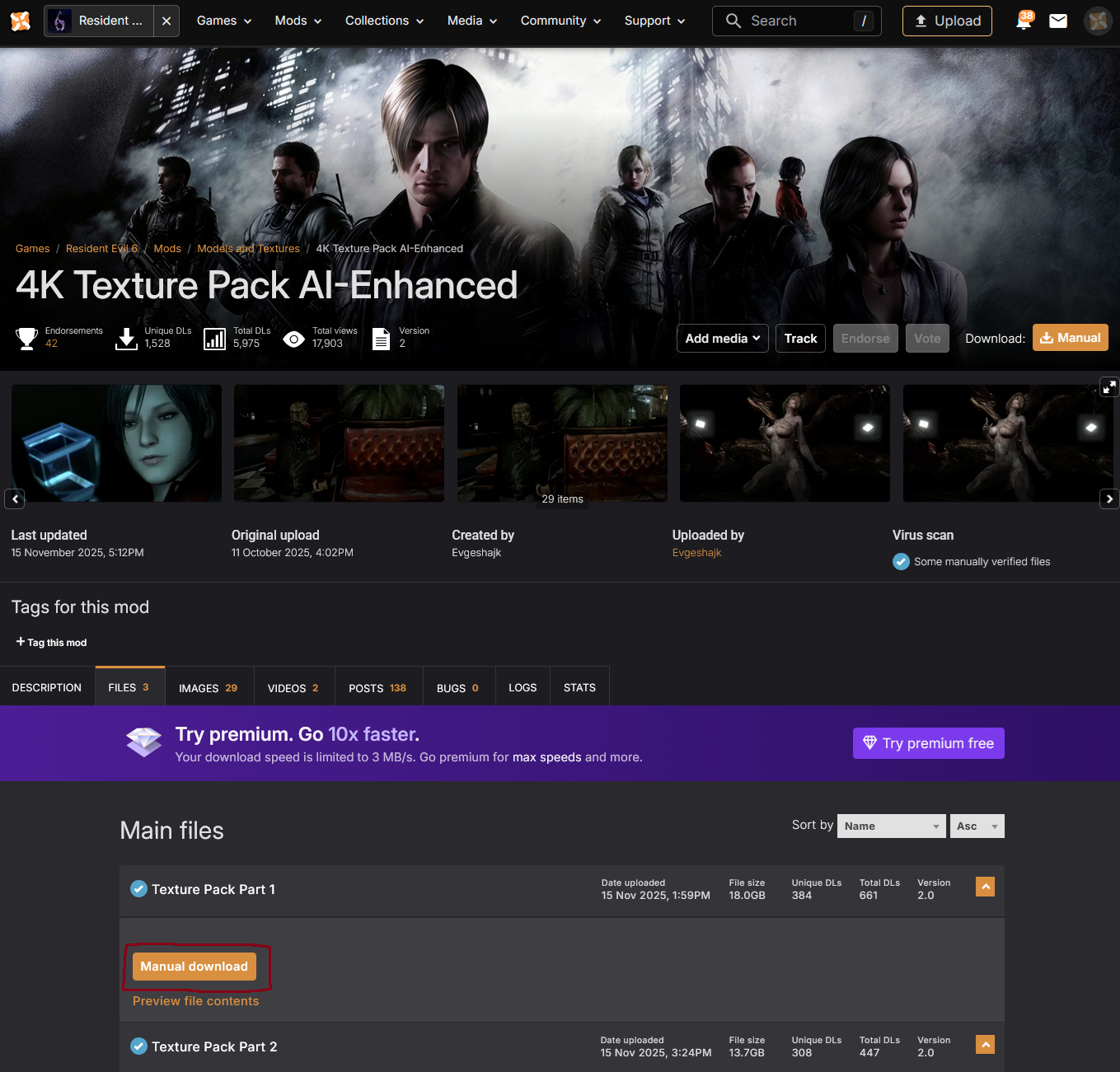
Task: Focus the Search field
Action: [796, 21]
